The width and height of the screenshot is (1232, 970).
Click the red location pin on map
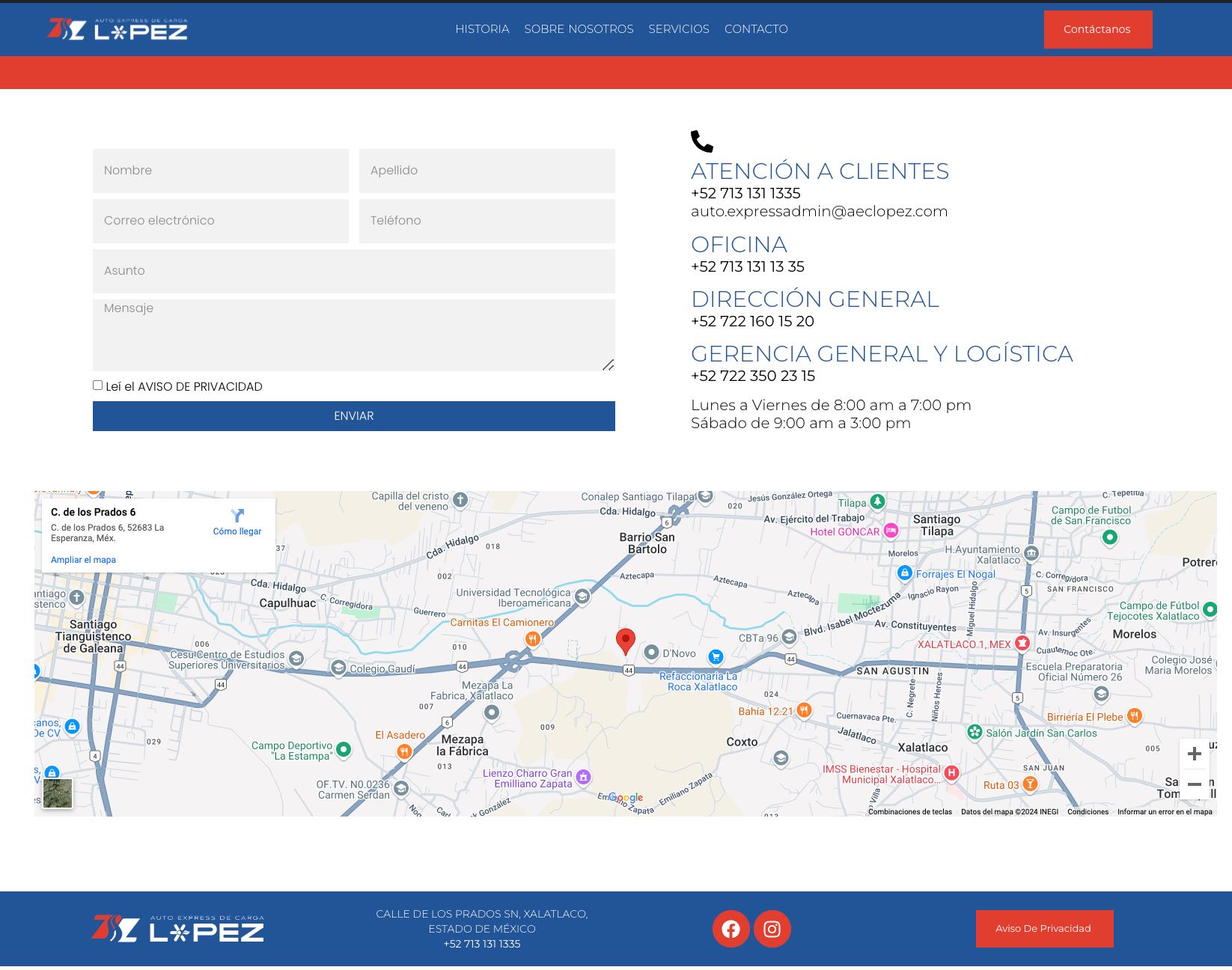626,641
